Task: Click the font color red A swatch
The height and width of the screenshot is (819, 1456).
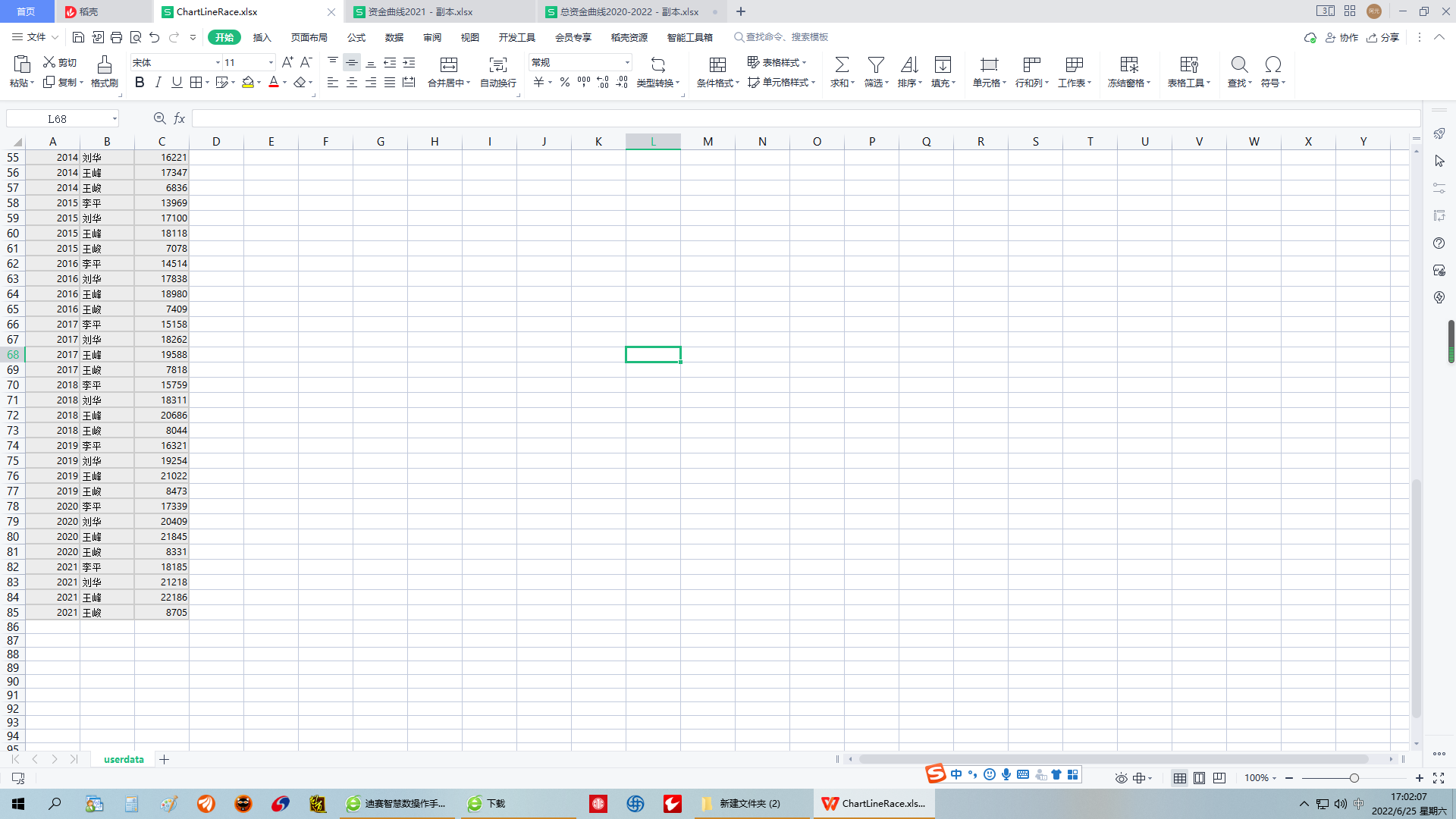Action: [x=274, y=83]
